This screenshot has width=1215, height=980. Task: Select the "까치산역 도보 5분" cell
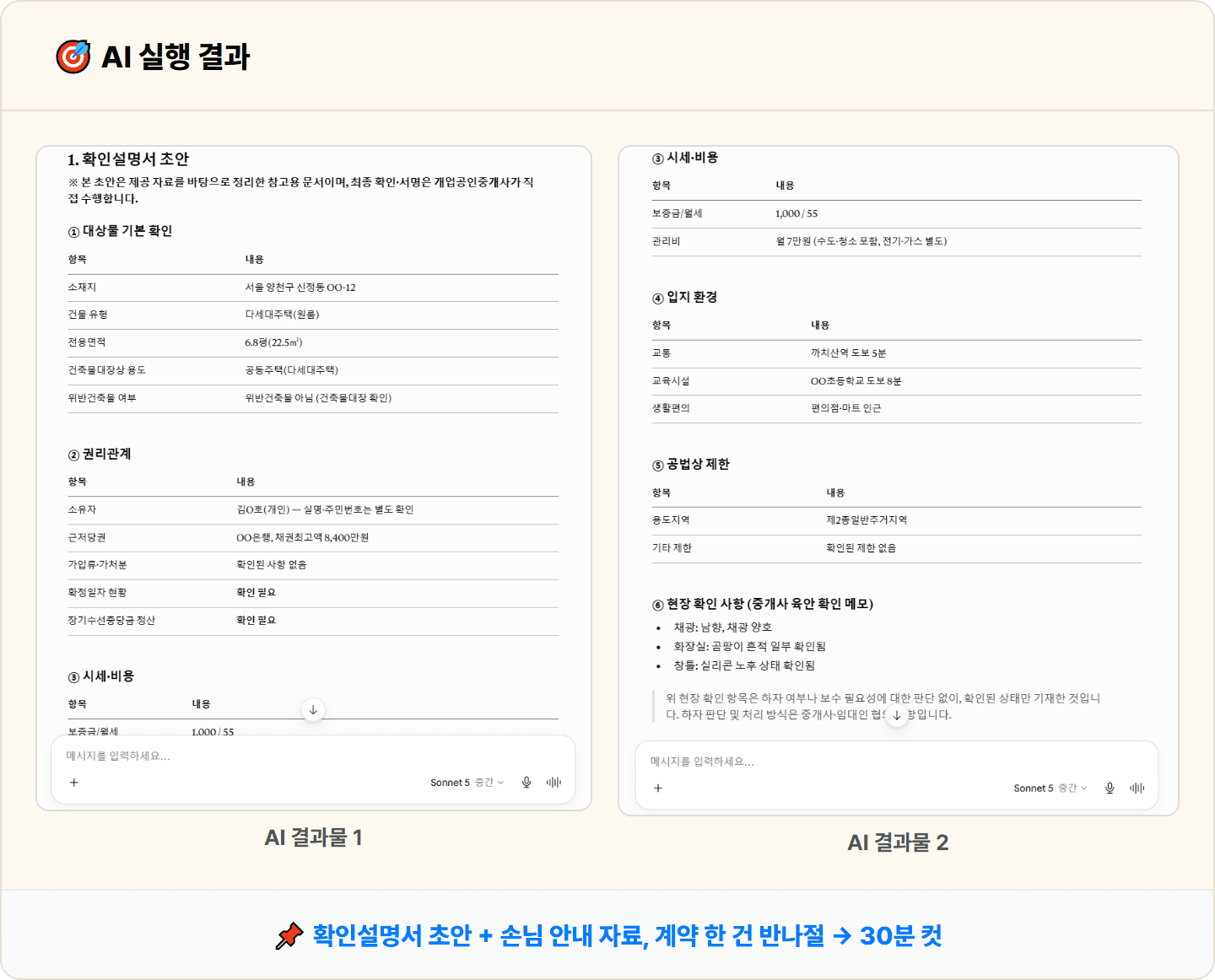pyautogui.click(x=849, y=353)
